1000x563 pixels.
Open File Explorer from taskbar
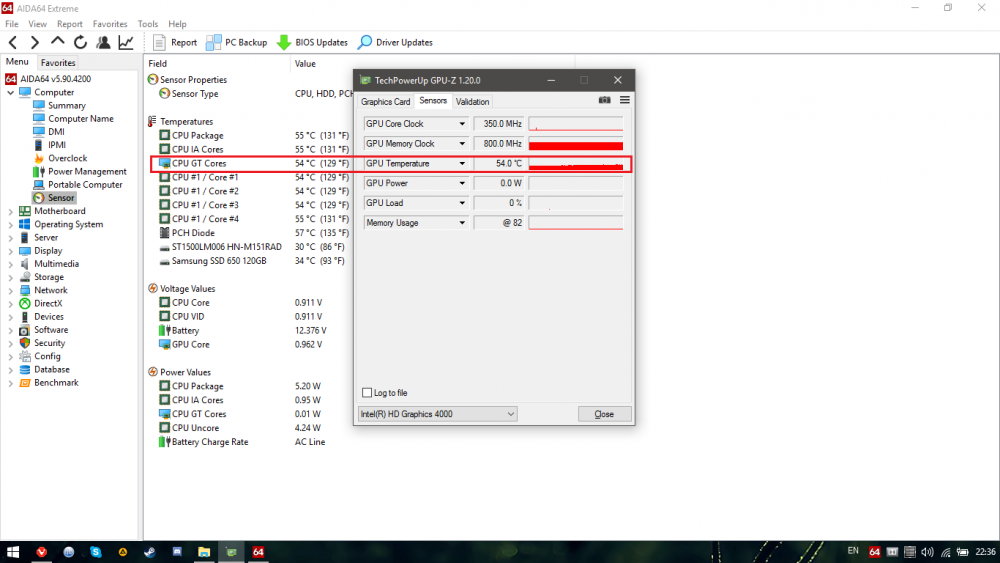204,552
